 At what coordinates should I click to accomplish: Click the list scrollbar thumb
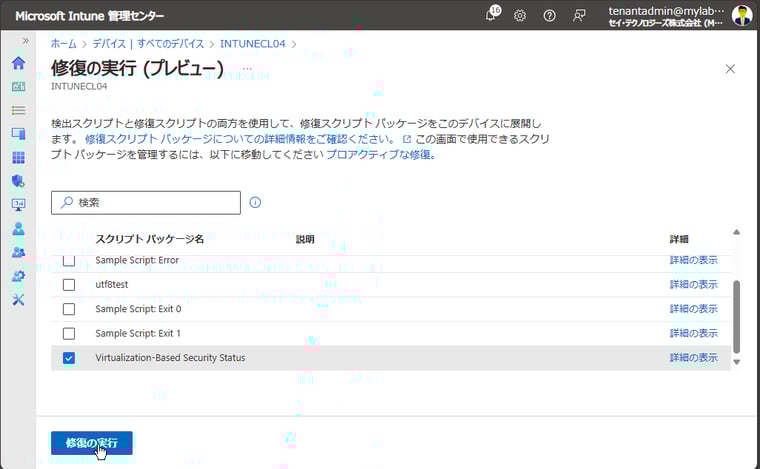(737, 317)
